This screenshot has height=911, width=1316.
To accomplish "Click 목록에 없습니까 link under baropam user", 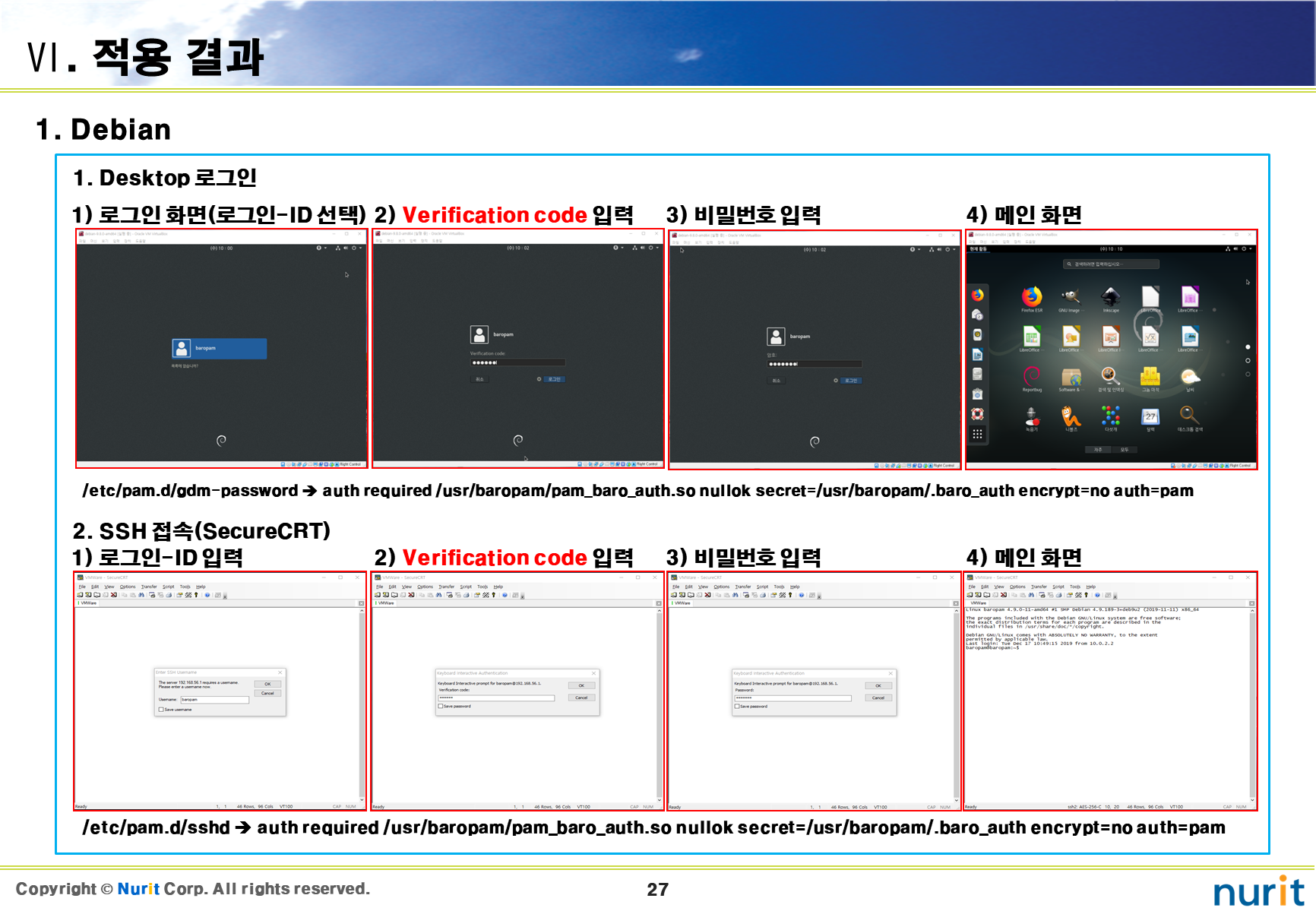I will click(185, 366).
